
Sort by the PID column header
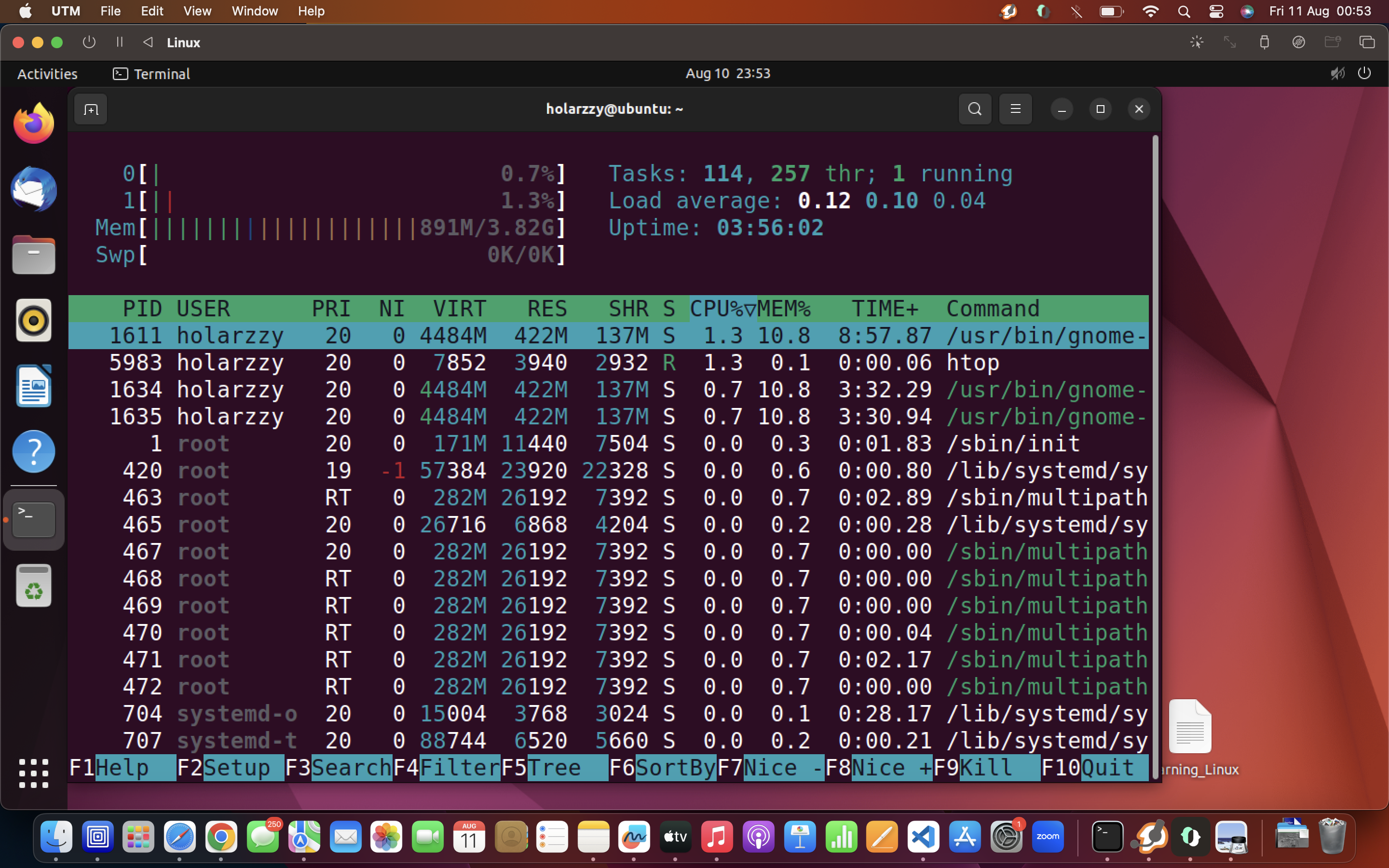pyautogui.click(x=142, y=309)
